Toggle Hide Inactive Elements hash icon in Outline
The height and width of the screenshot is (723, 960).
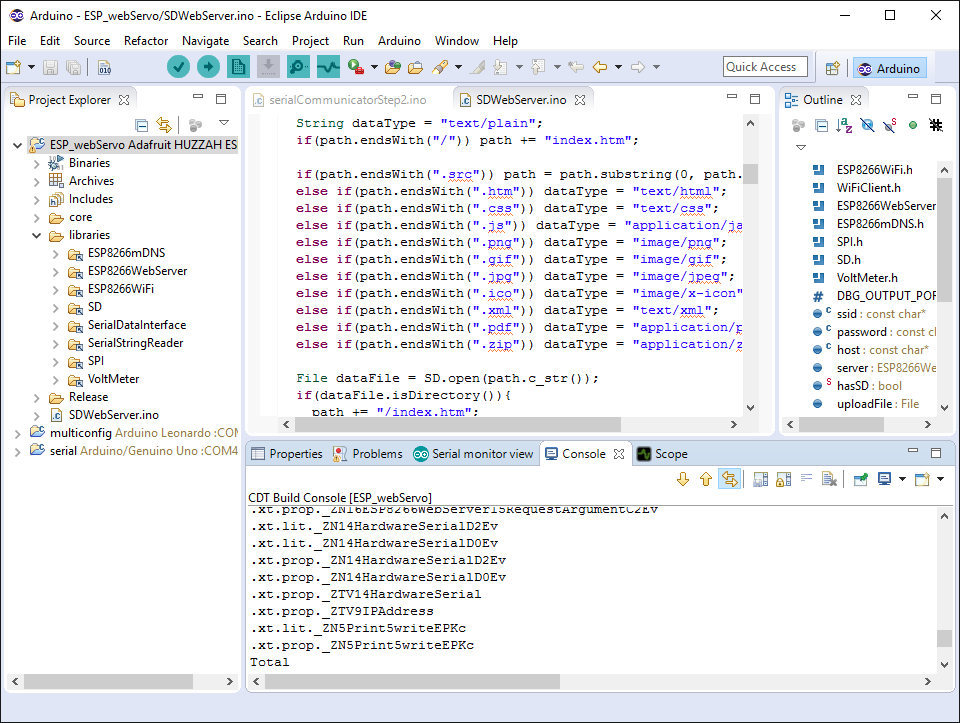[936, 125]
